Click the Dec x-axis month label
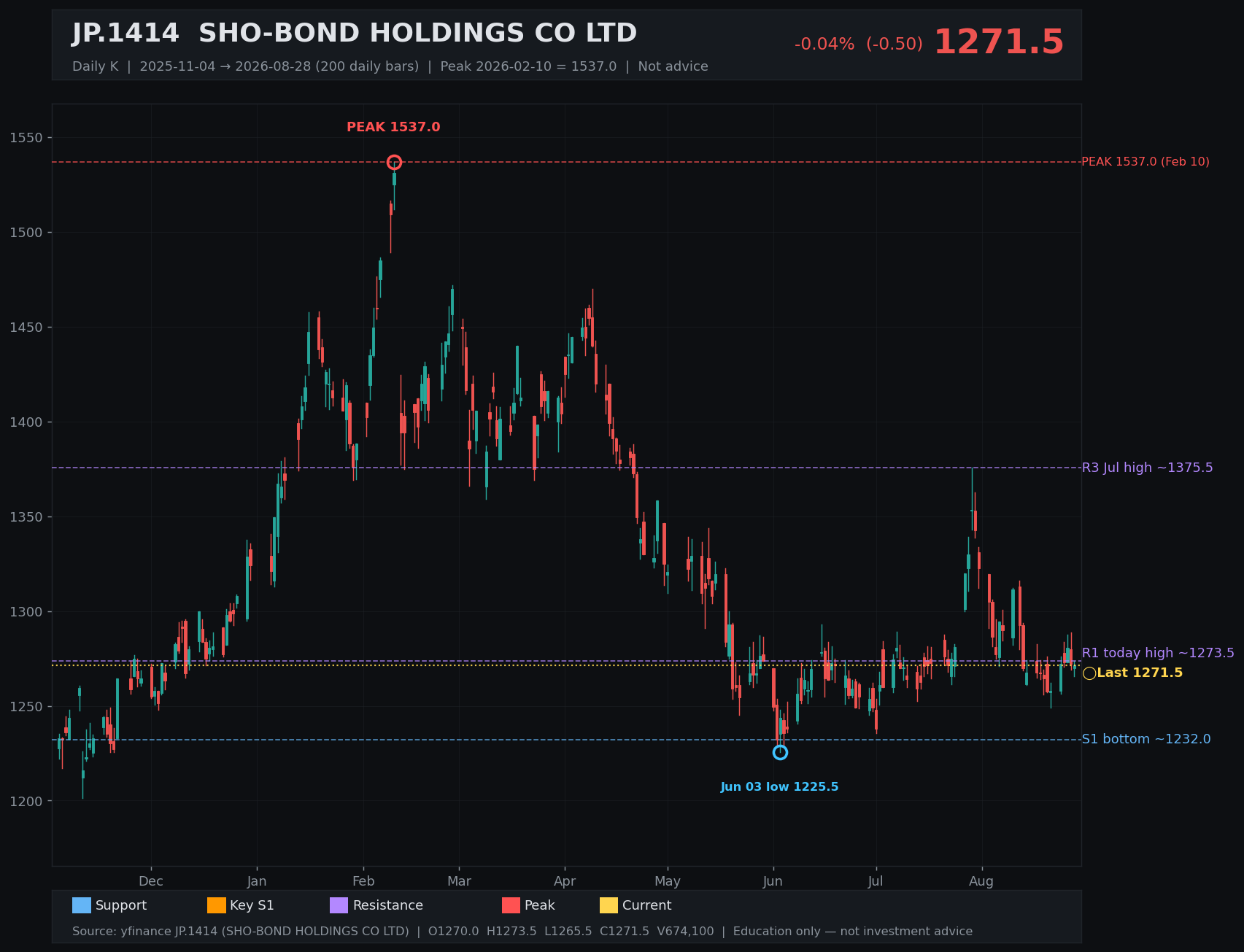 click(x=151, y=881)
